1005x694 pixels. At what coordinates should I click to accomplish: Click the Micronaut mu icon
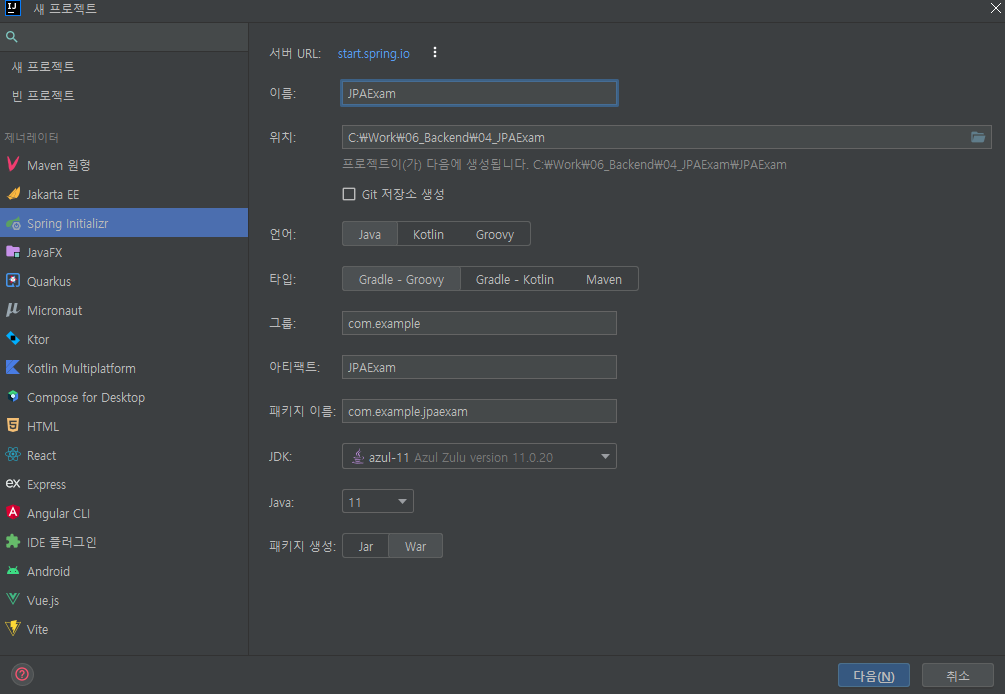click(13, 310)
